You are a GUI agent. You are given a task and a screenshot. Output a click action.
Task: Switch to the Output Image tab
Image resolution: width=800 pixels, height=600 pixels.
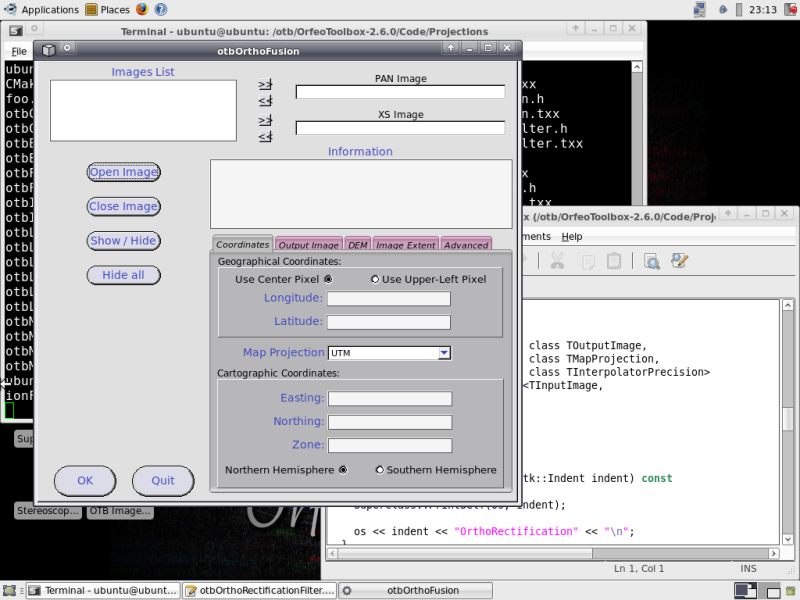(x=308, y=245)
